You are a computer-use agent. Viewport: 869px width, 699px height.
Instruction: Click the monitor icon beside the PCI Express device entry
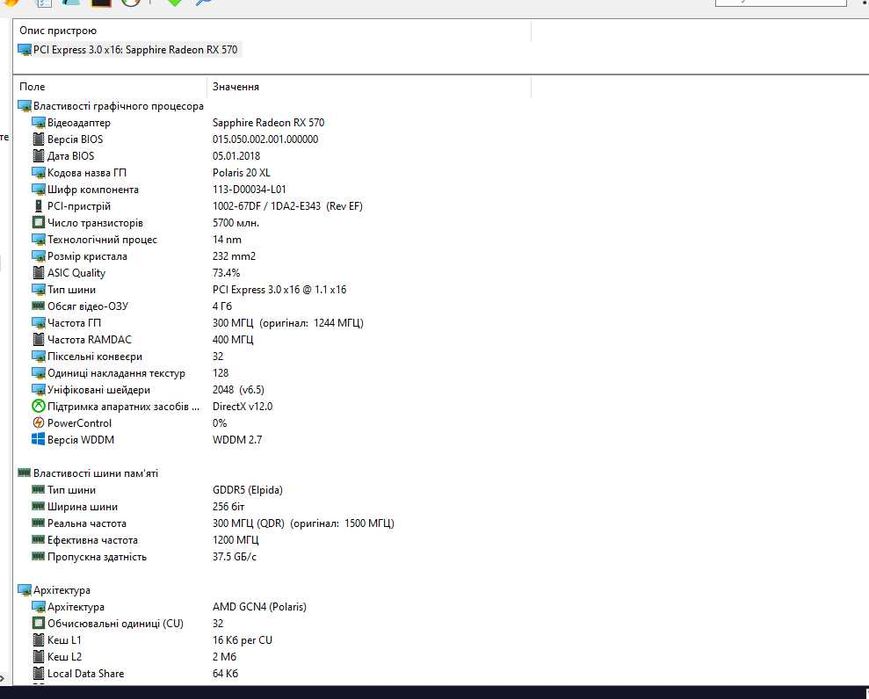pyautogui.click(x=24, y=50)
